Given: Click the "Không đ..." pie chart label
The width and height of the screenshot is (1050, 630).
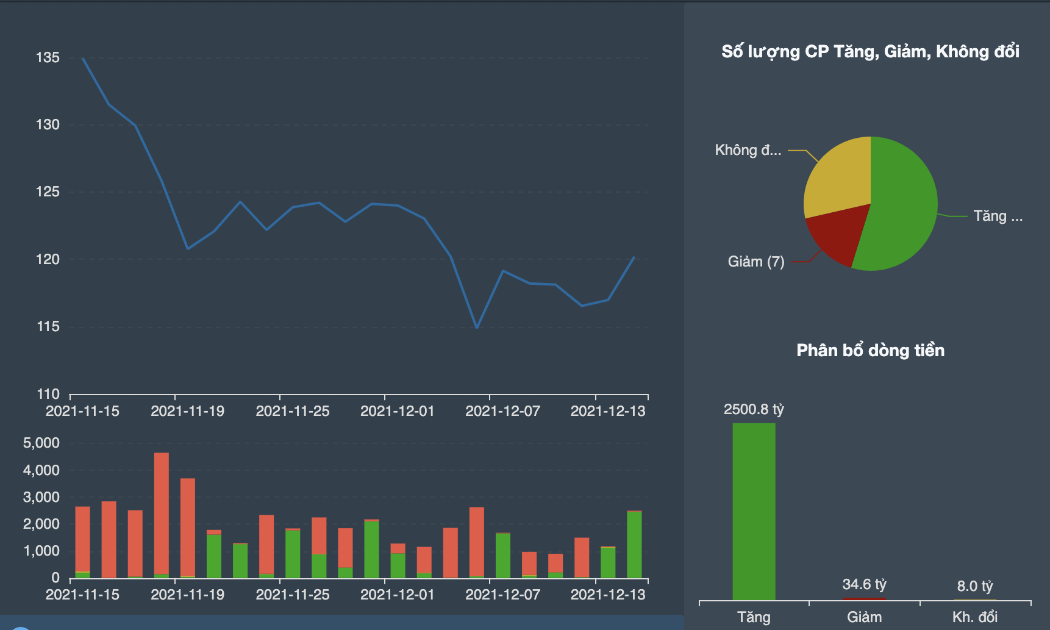Looking at the screenshot, I should click(748, 149).
